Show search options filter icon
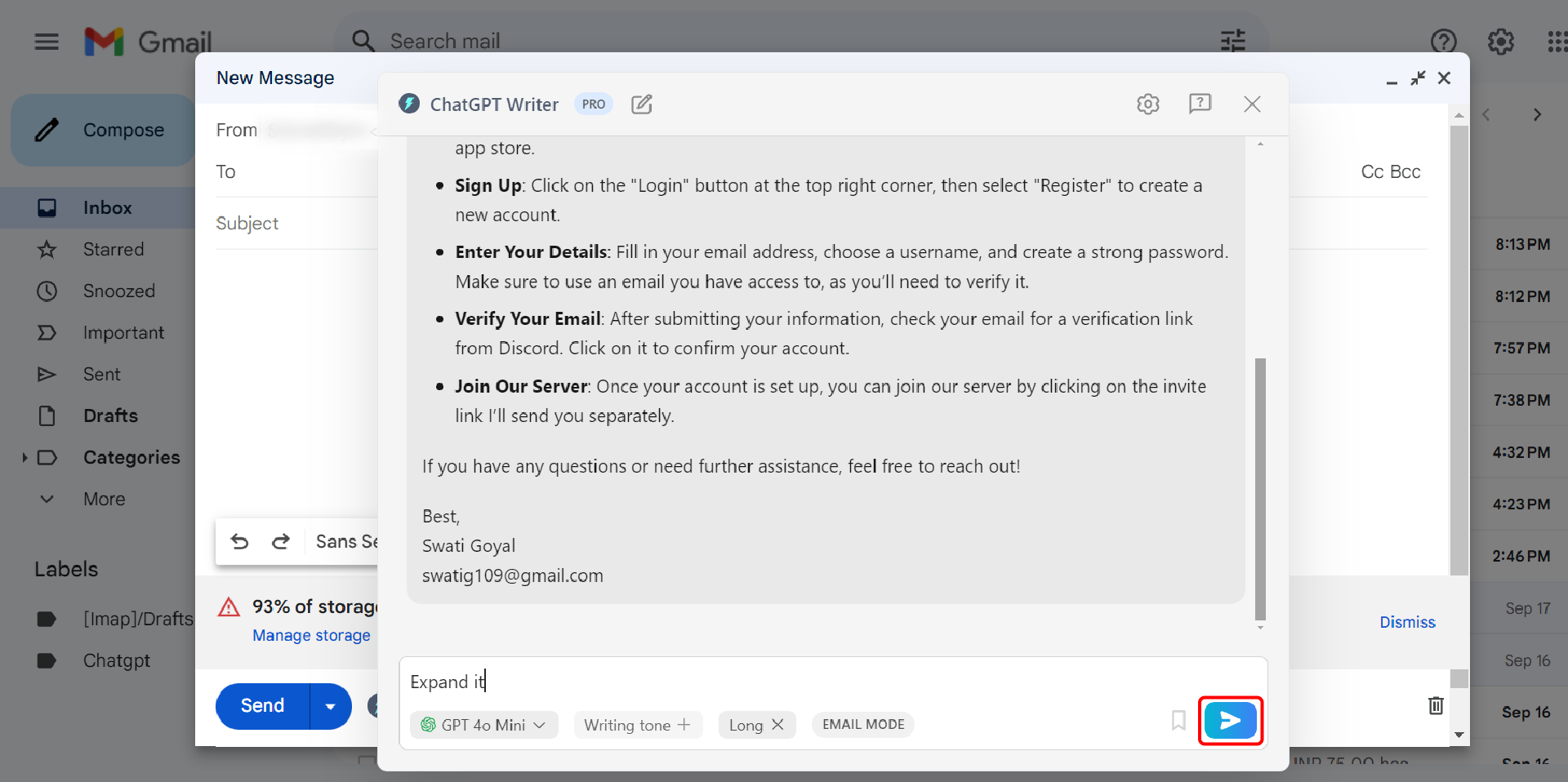Viewport: 1568px width, 782px height. pyautogui.click(x=1232, y=41)
